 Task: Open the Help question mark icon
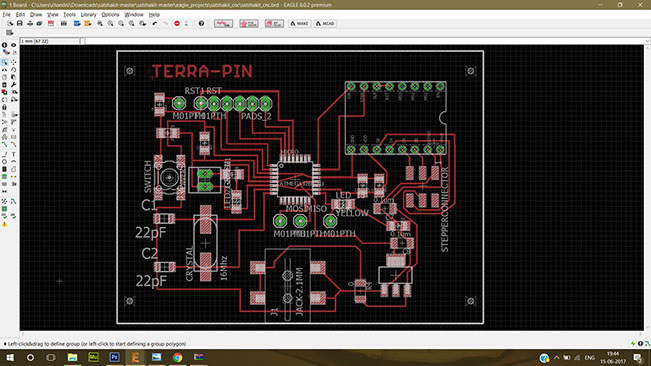click(x=201, y=24)
